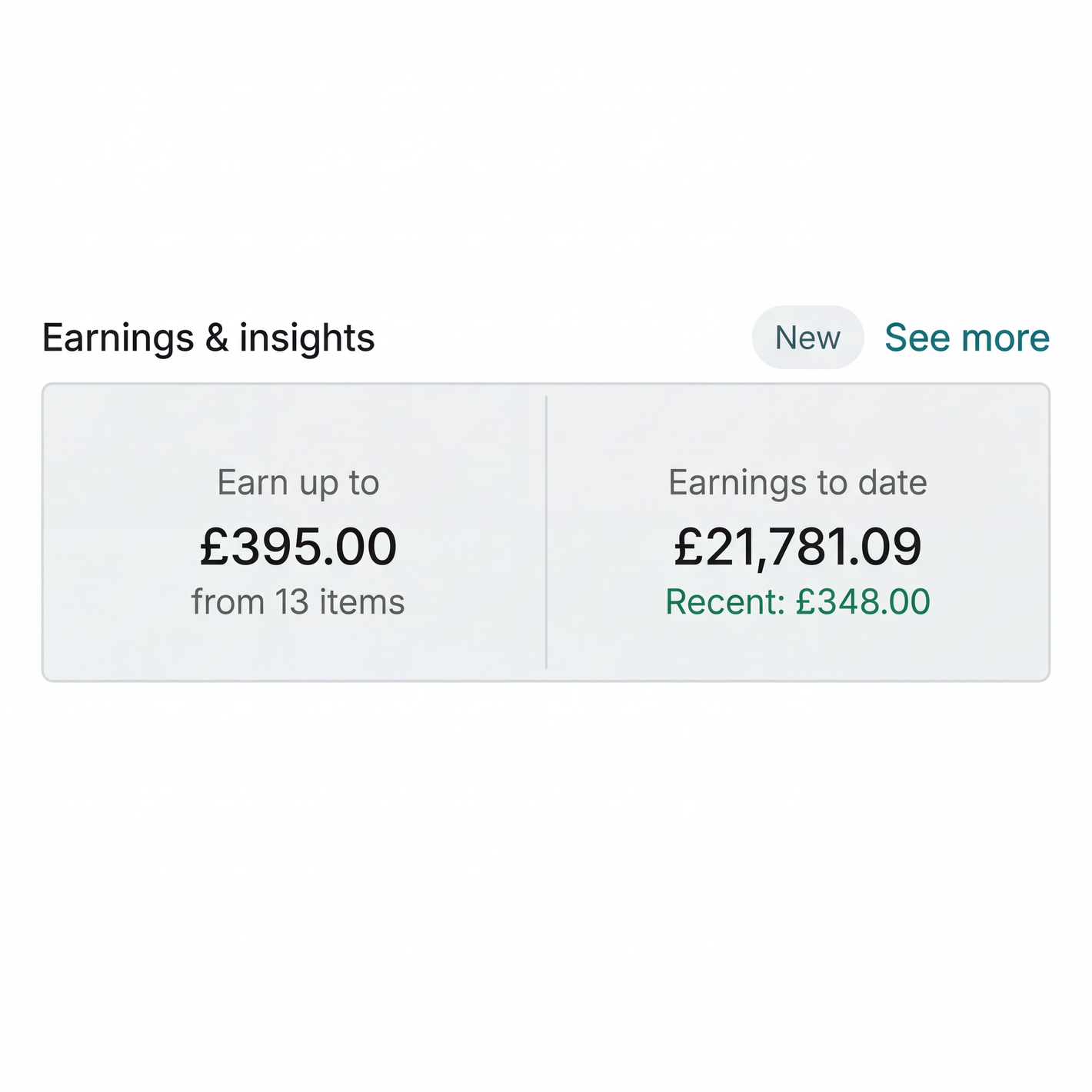Click the Earnings & insights heading

(208, 338)
